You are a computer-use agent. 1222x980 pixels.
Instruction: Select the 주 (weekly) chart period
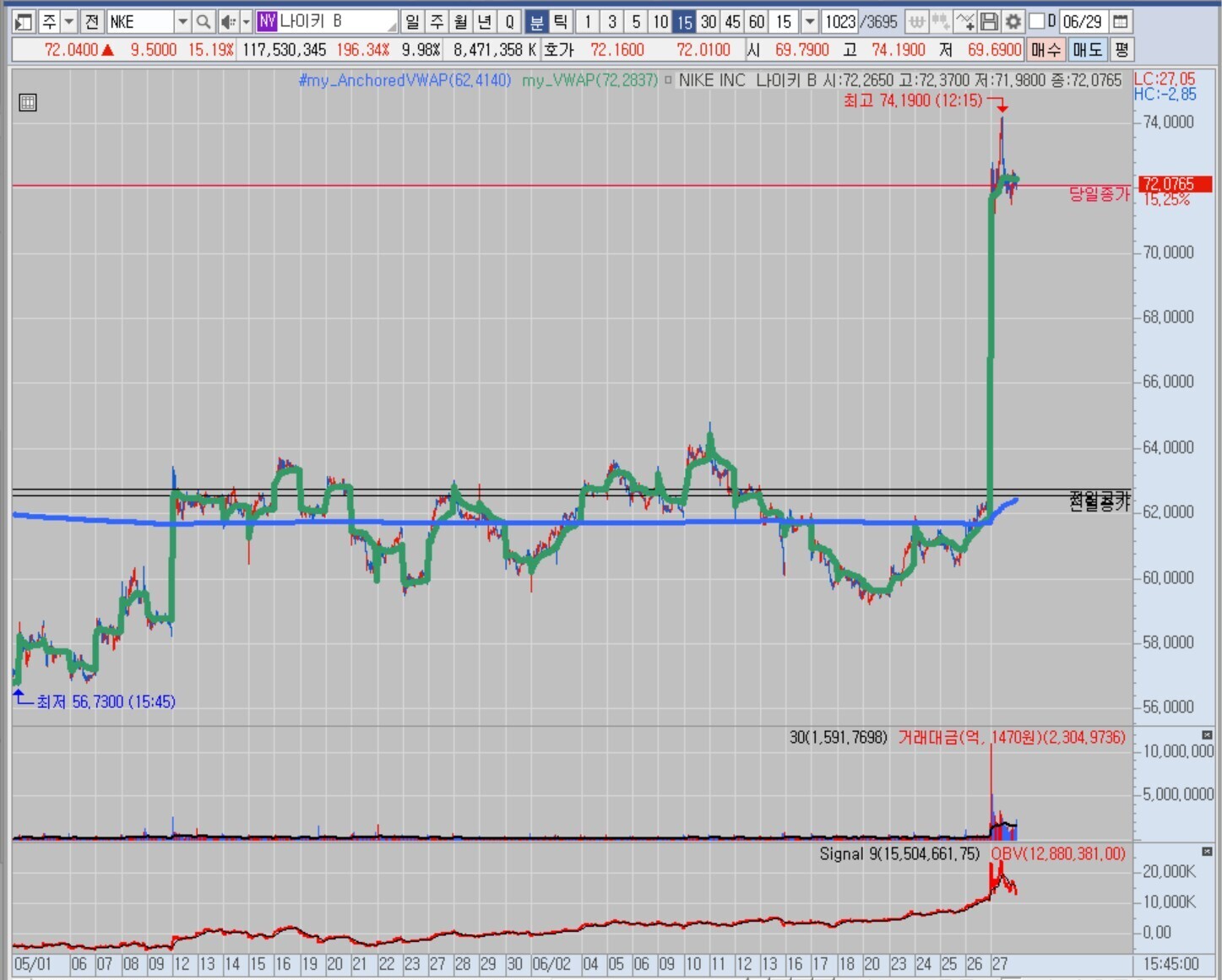437,21
